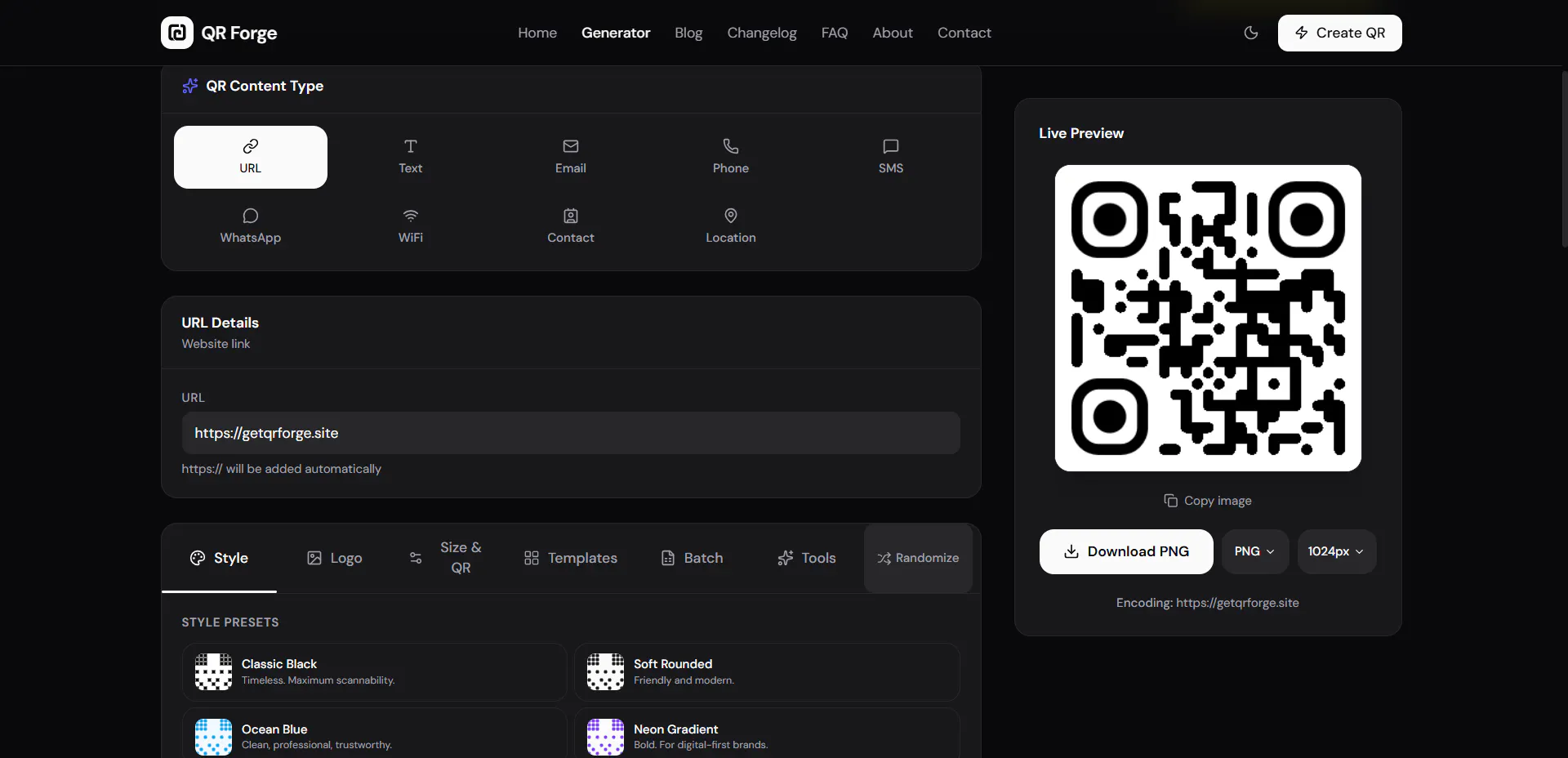Click the Ocean Blue preset swatch

point(213,737)
